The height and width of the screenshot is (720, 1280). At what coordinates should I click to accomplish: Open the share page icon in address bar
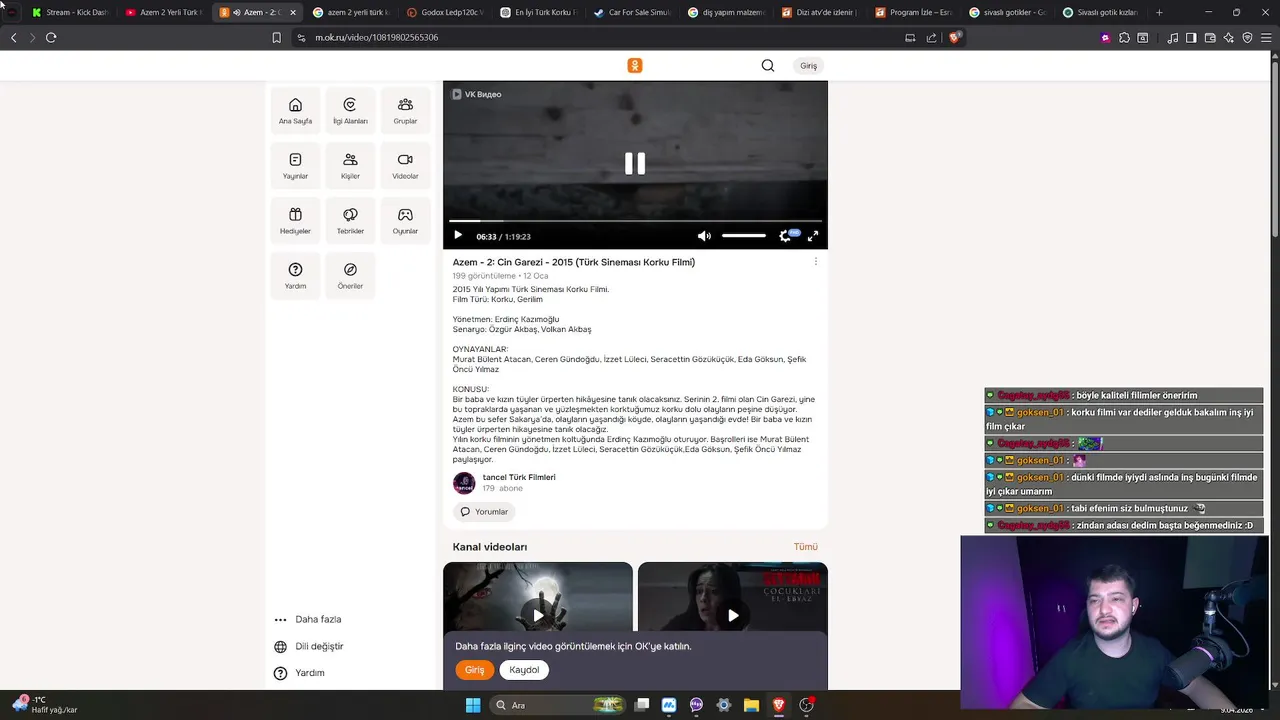pos(932,37)
